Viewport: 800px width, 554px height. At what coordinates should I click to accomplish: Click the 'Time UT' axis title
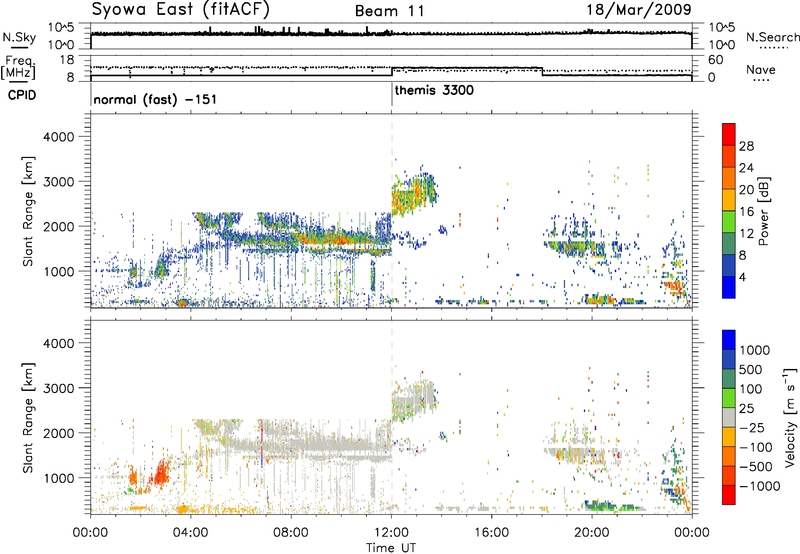391,547
